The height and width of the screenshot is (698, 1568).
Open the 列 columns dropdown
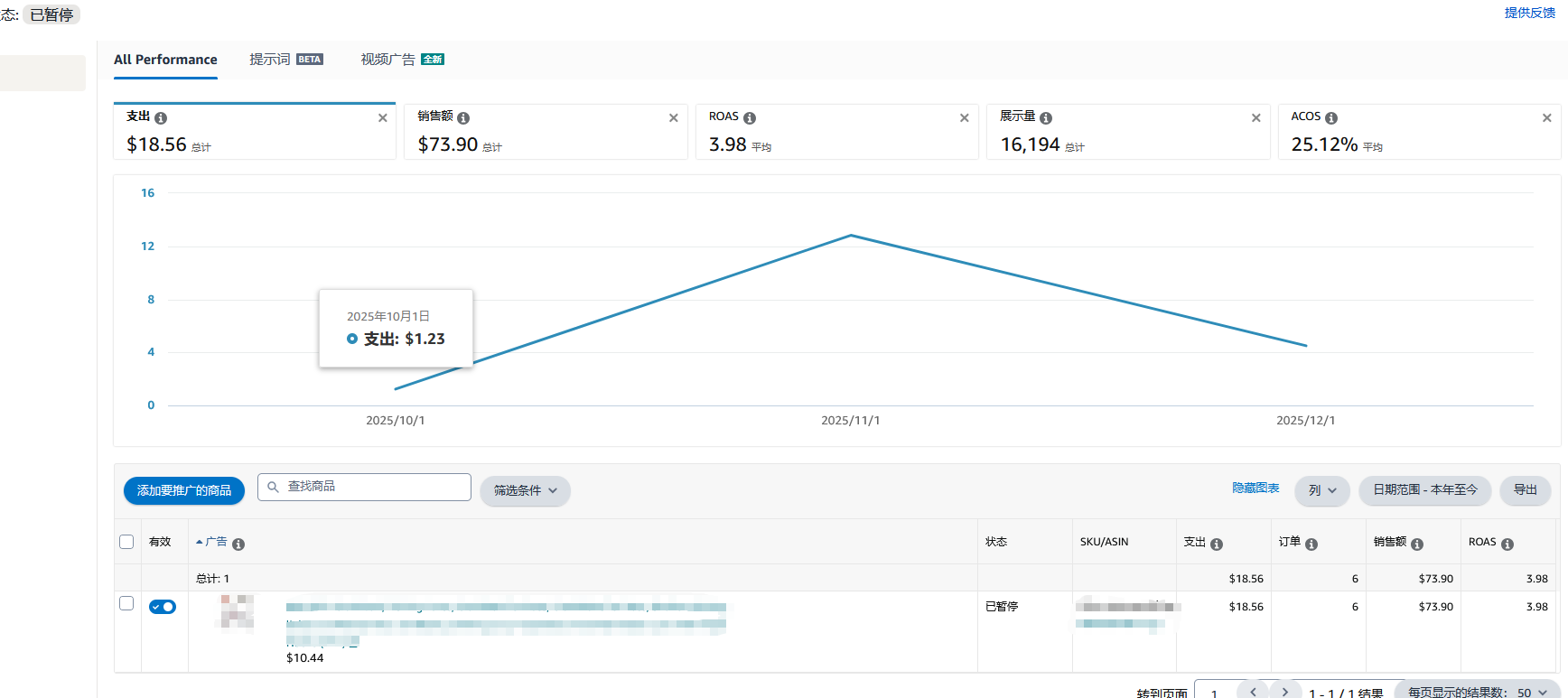pos(1321,490)
